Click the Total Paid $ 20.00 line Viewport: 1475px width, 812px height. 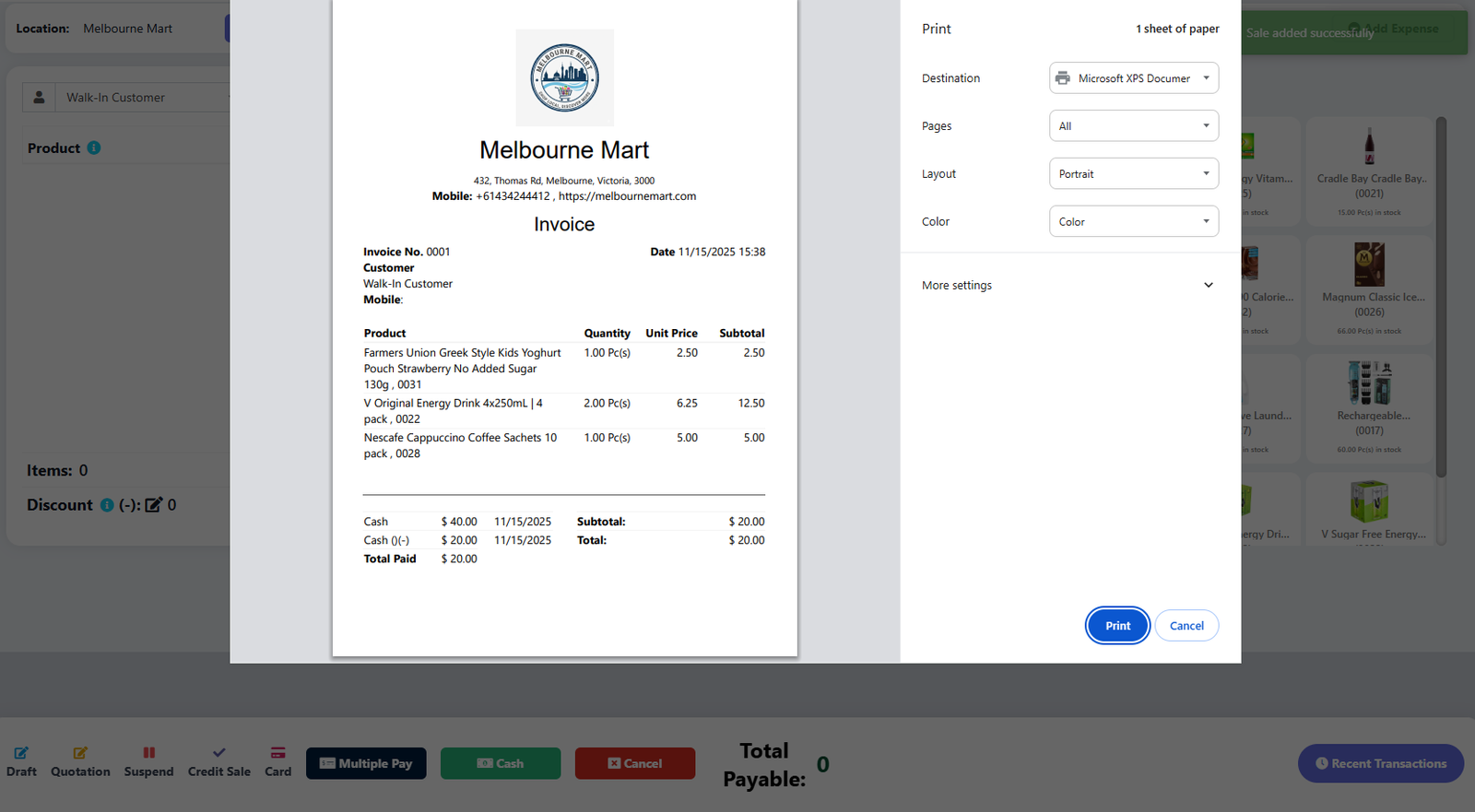coord(420,559)
